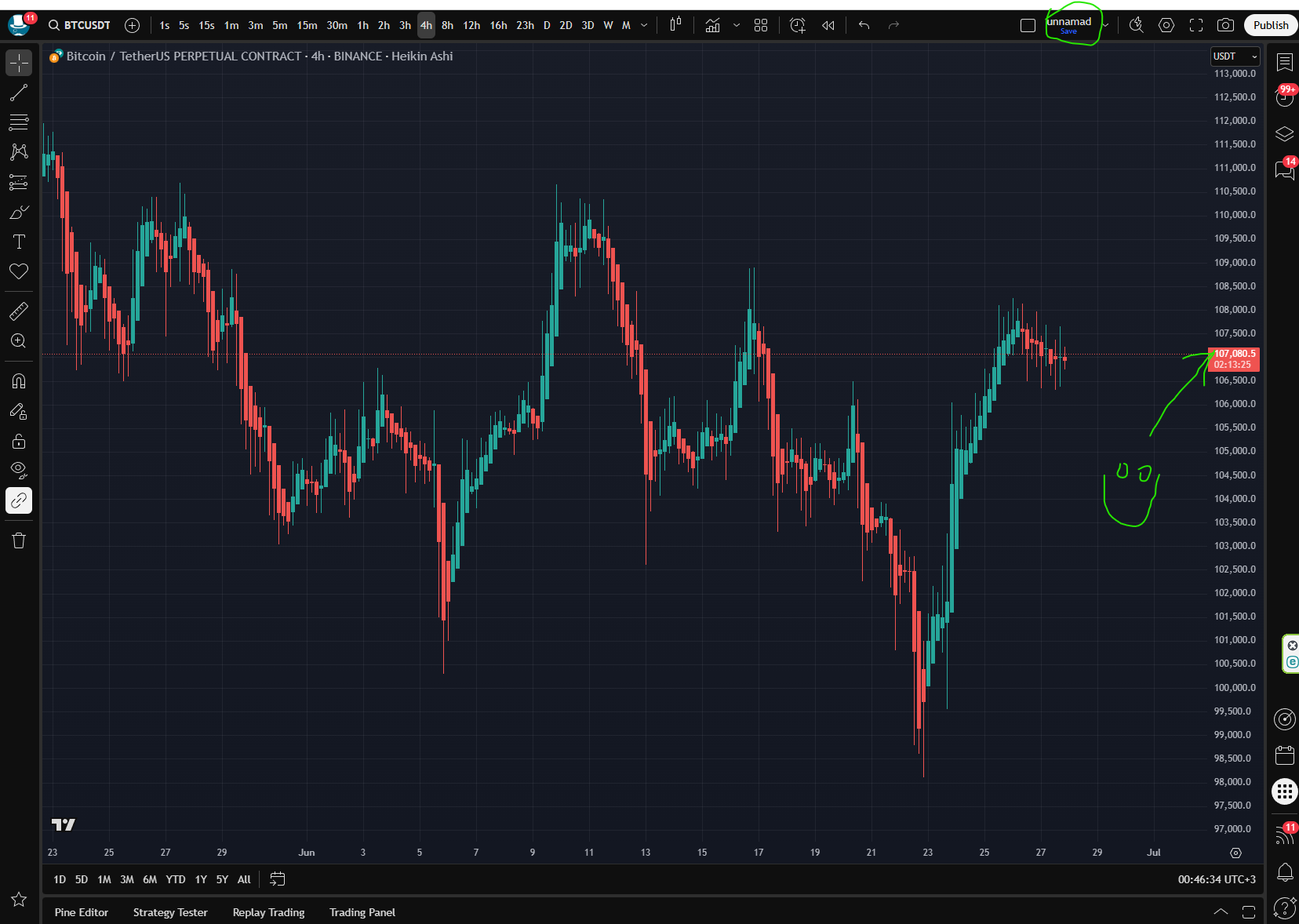Select the YTD date range
The width and height of the screenshot is (1299, 924).
pos(176,879)
